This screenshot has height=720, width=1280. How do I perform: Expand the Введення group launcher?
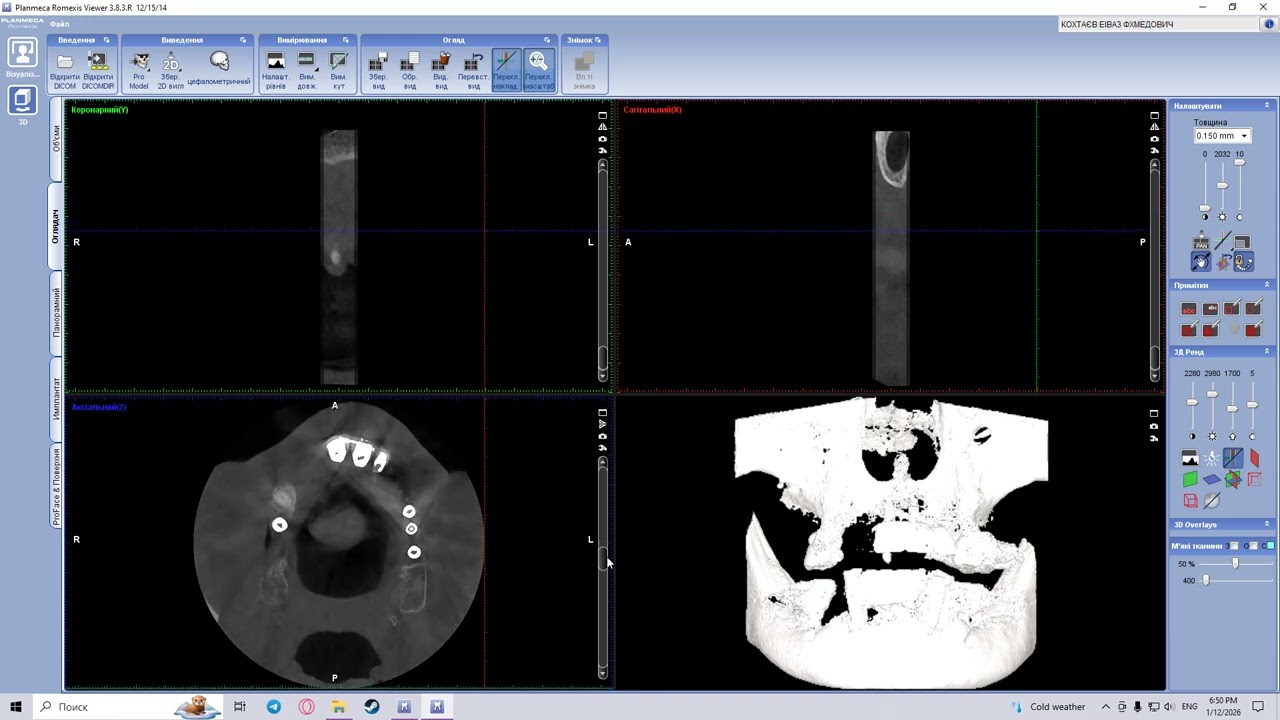click(106, 40)
